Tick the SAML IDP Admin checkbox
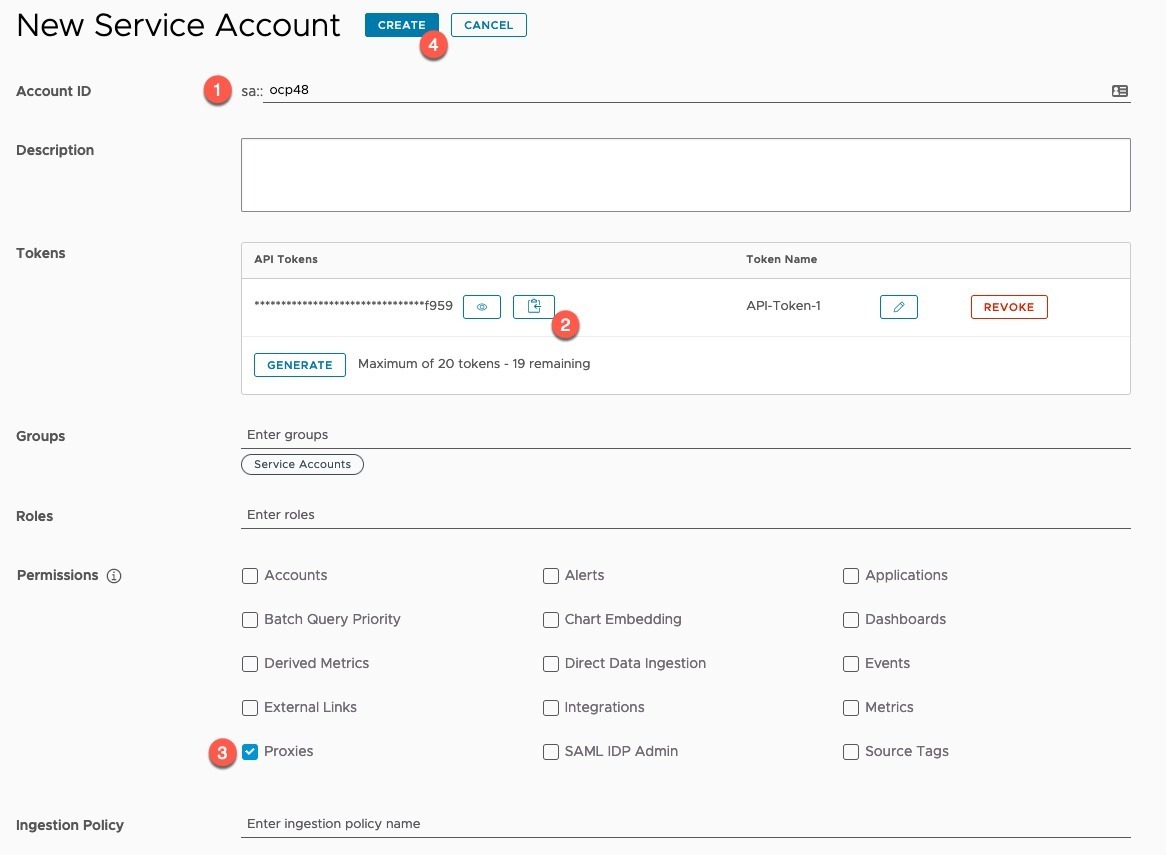The width and height of the screenshot is (1166, 855). (x=550, y=751)
